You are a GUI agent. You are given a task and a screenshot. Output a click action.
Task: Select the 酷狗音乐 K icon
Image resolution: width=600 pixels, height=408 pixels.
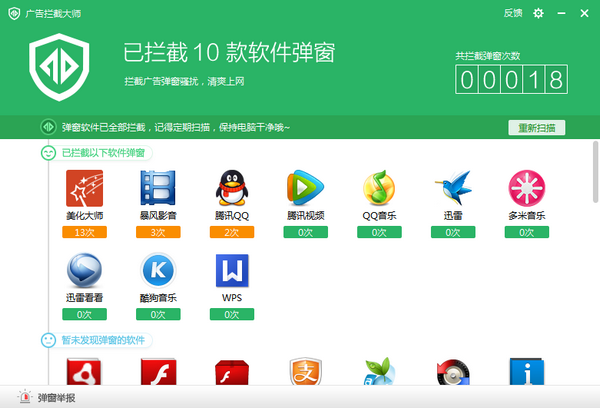tap(158, 270)
